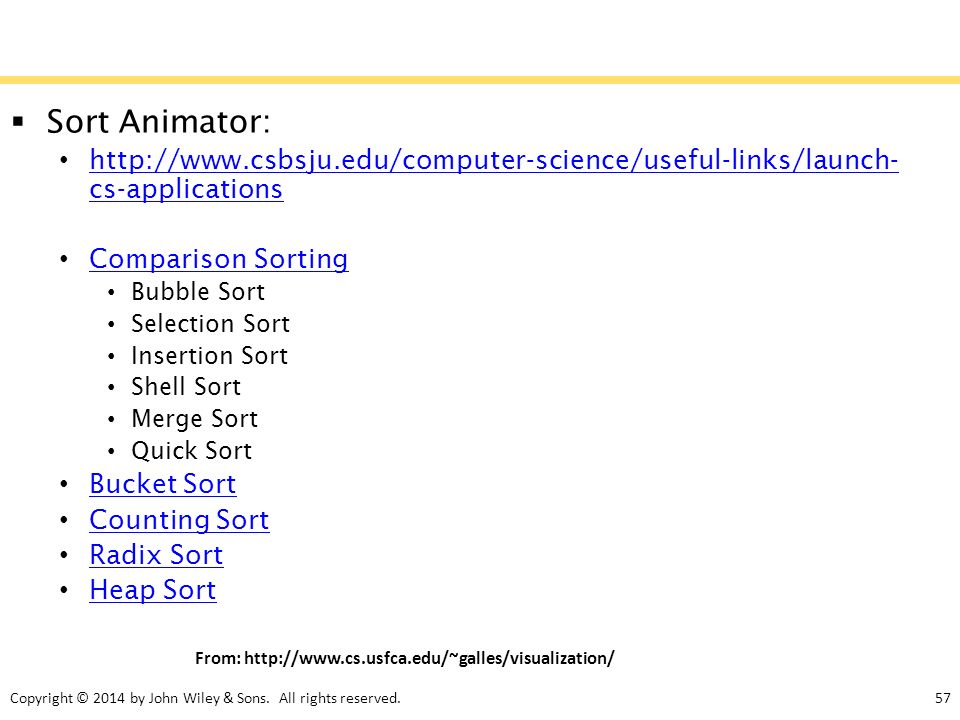Click the Shell Sort list item

tap(186, 387)
